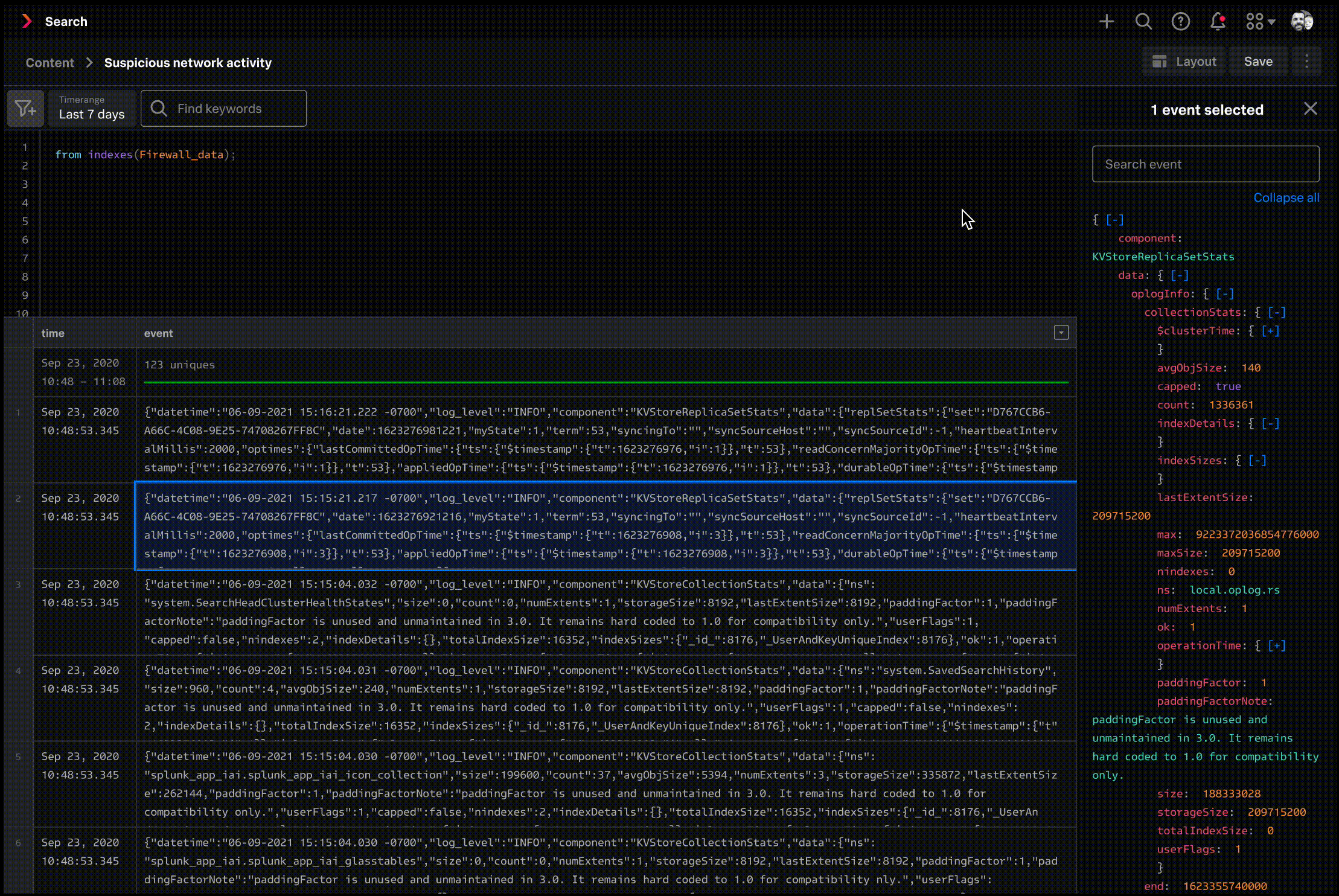Focus the Search event field
1339x896 pixels.
pos(1206,164)
